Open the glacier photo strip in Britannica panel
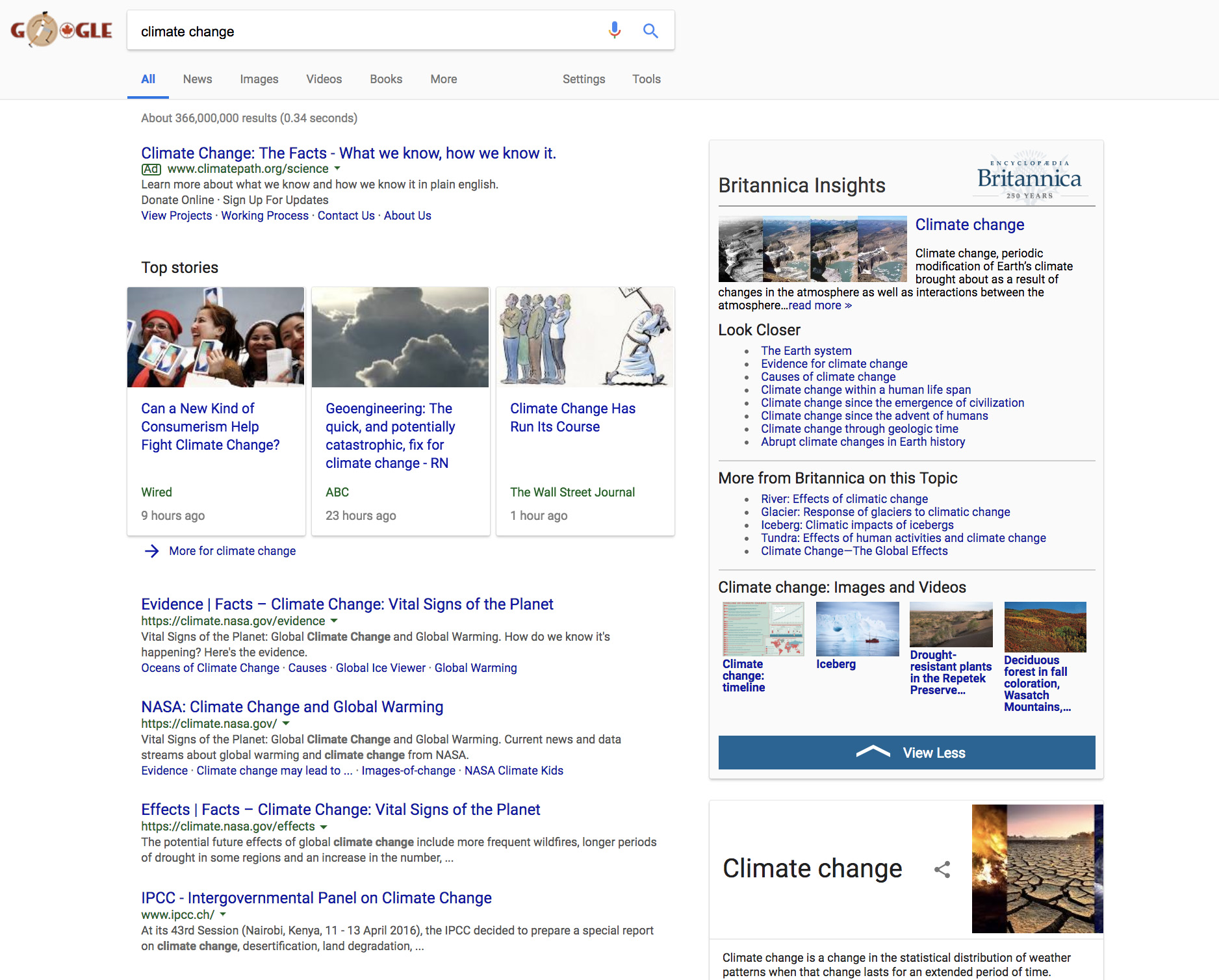Viewport: 1219px width, 980px height. [x=813, y=249]
